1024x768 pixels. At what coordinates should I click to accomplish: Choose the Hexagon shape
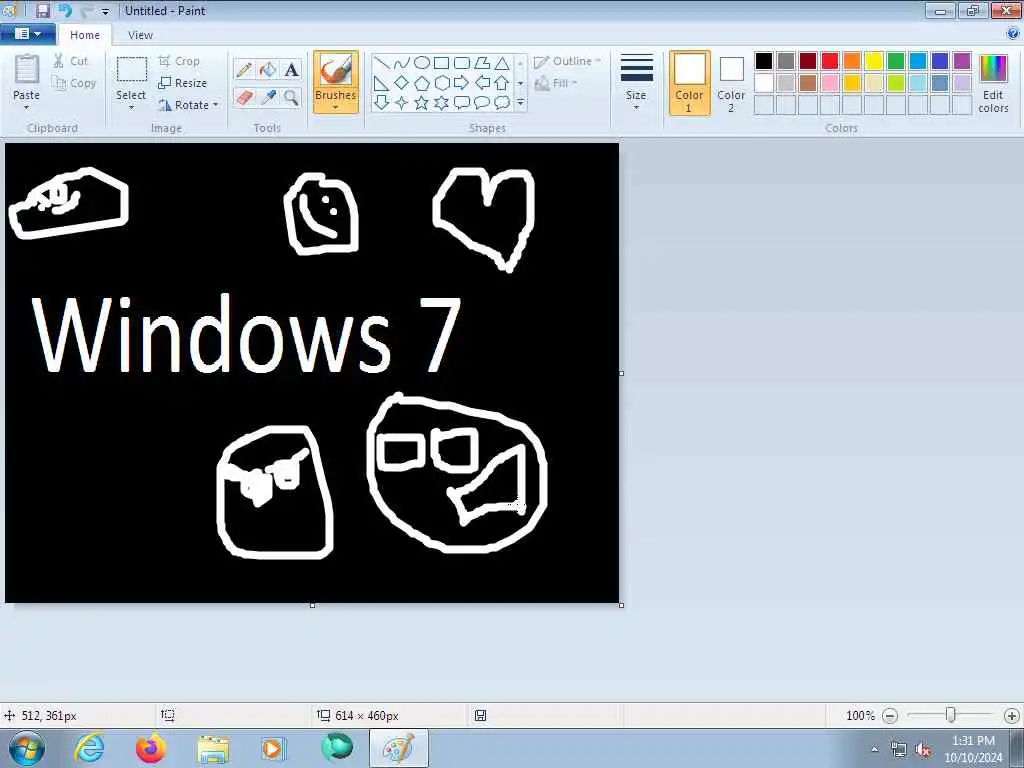(441, 83)
